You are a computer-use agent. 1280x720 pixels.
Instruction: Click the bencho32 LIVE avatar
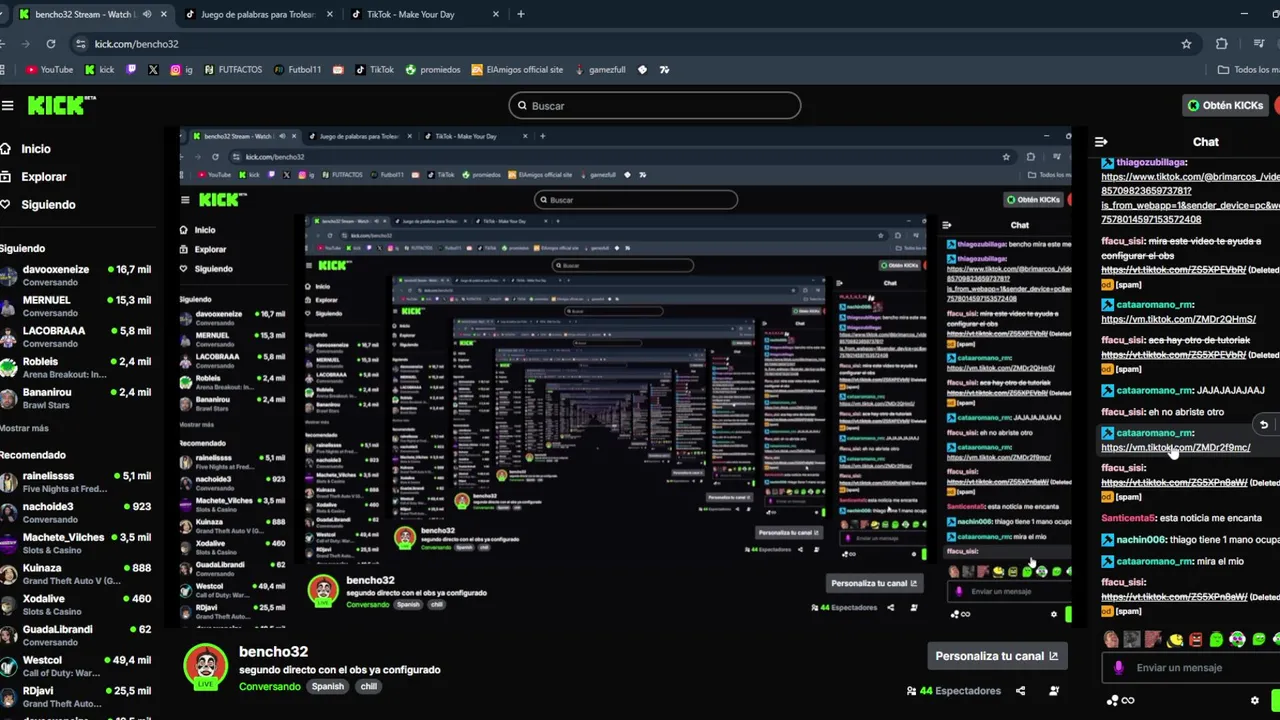[206, 667]
